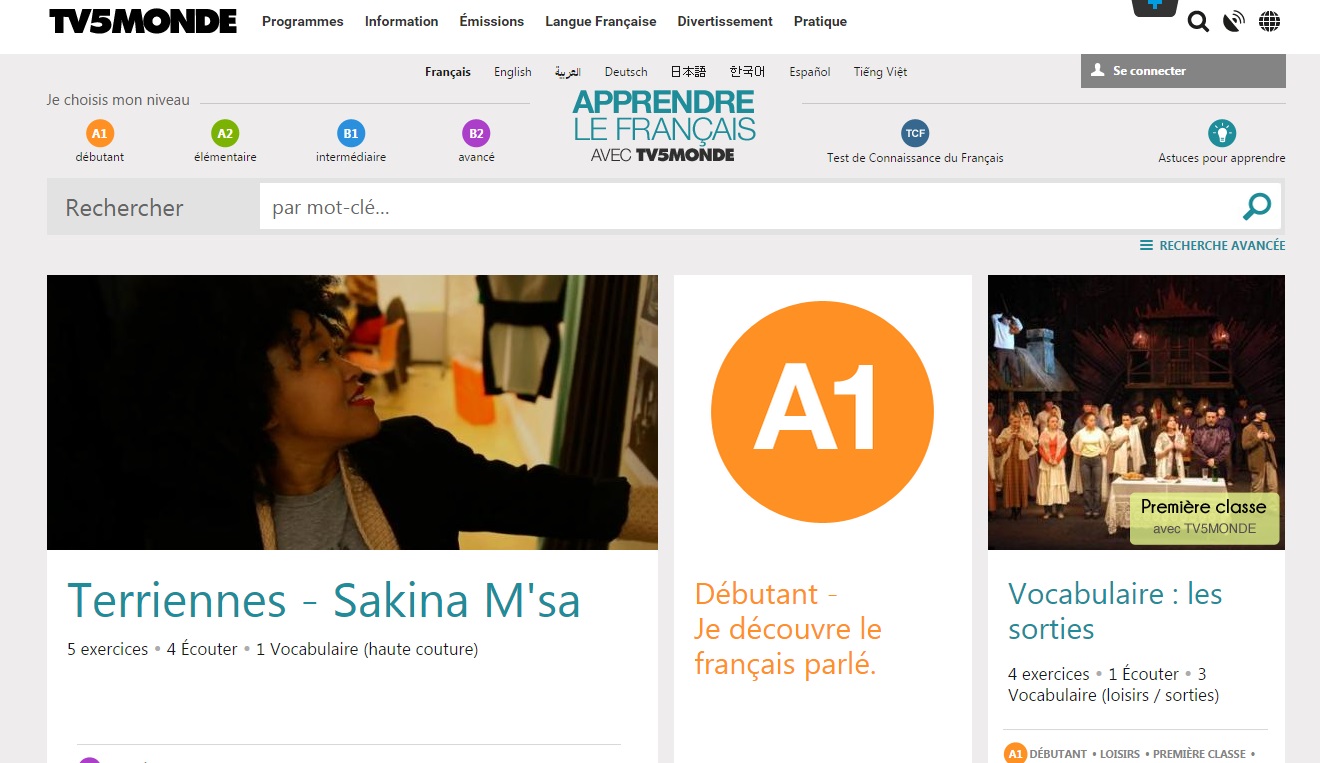The width and height of the screenshot is (1320, 763).
Task: Open the Pratique menu
Action: [820, 21]
